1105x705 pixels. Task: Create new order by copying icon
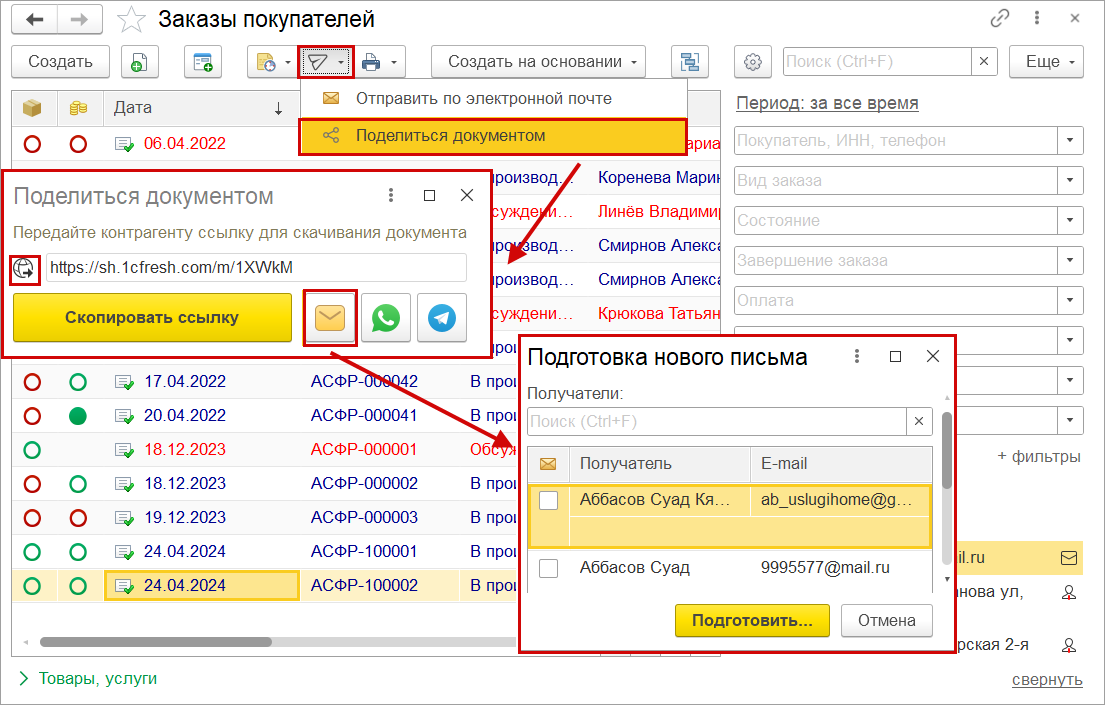(x=139, y=62)
